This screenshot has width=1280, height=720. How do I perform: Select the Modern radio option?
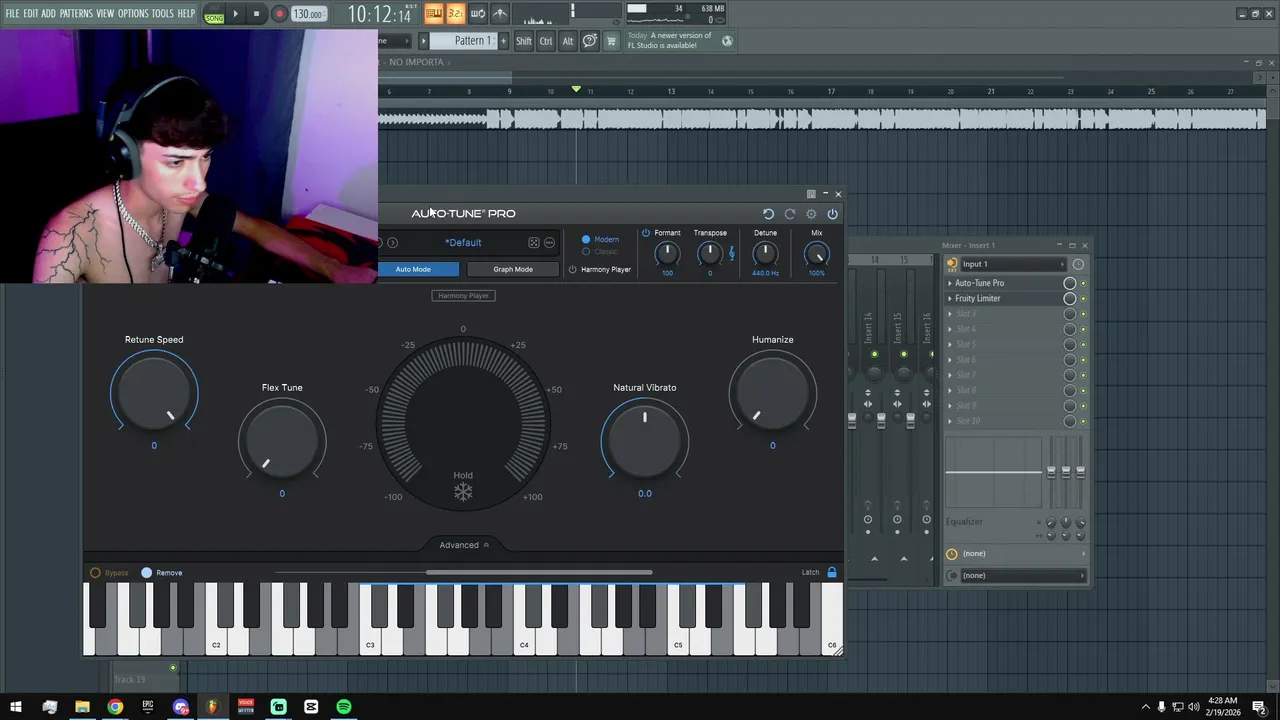(x=586, y=240)
